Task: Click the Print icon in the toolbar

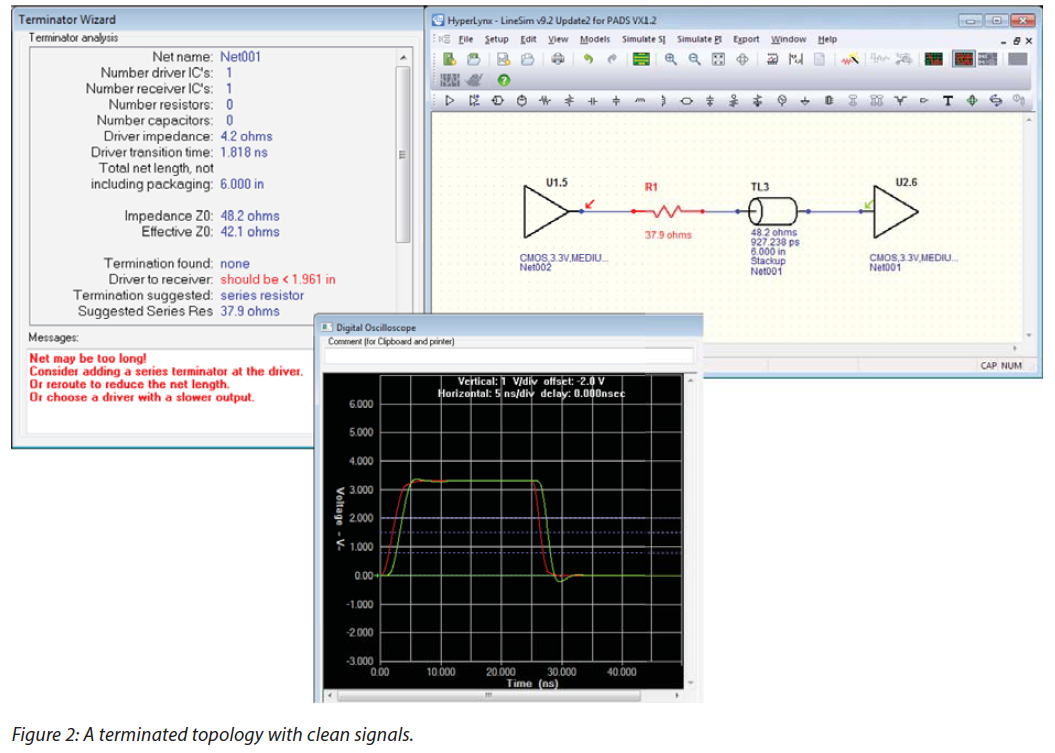Action: pyautogui.click(x=557, y=60)
